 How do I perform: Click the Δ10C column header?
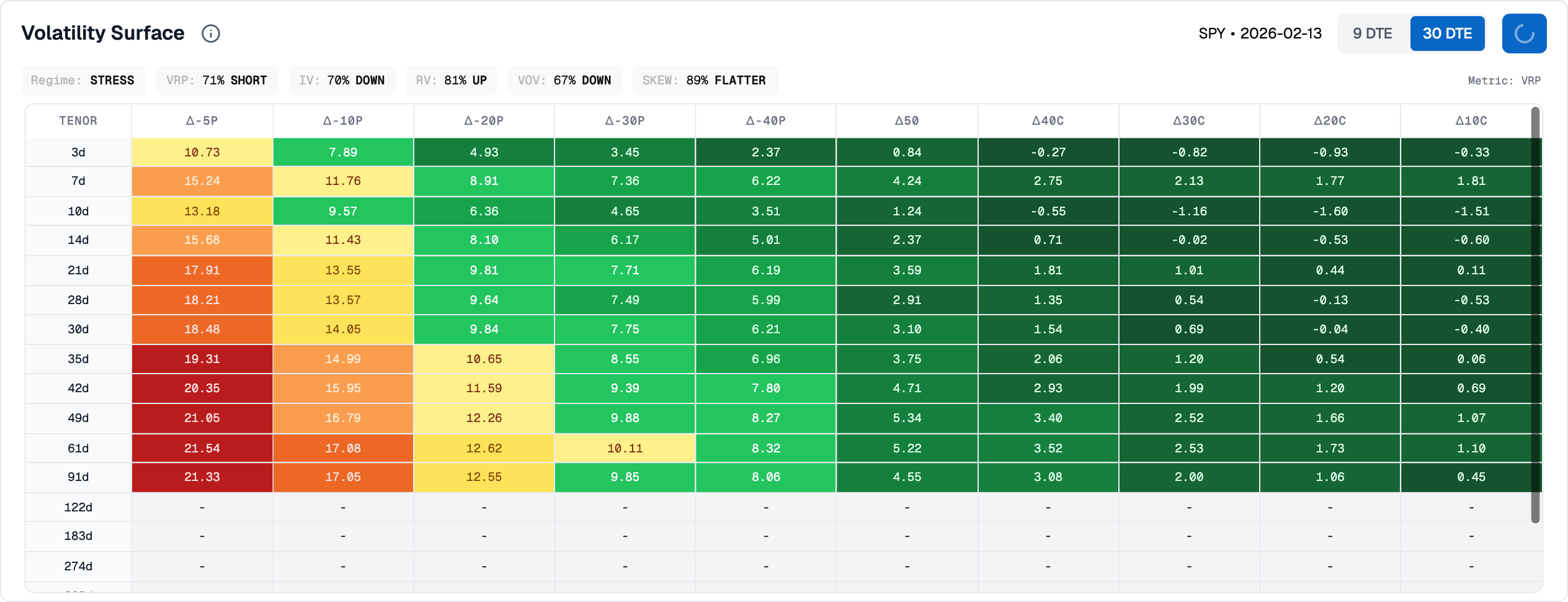pos(1471,121)
